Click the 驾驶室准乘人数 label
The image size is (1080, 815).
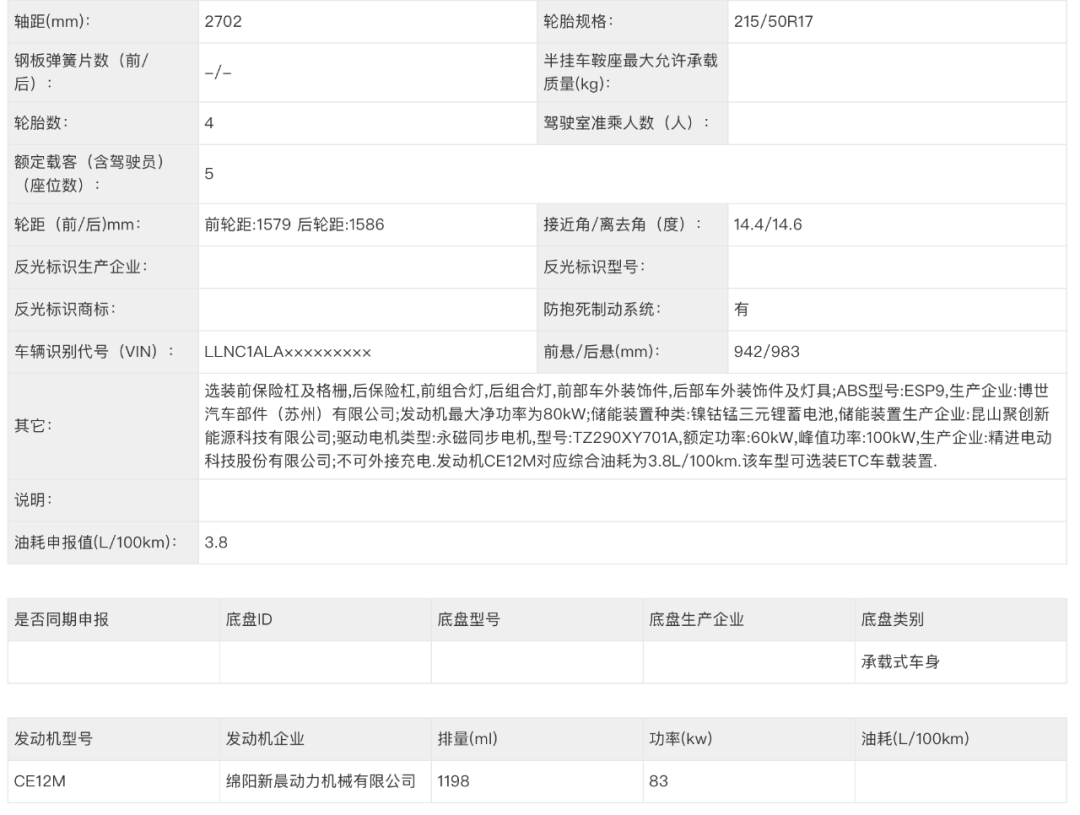(x=626, y=123)
